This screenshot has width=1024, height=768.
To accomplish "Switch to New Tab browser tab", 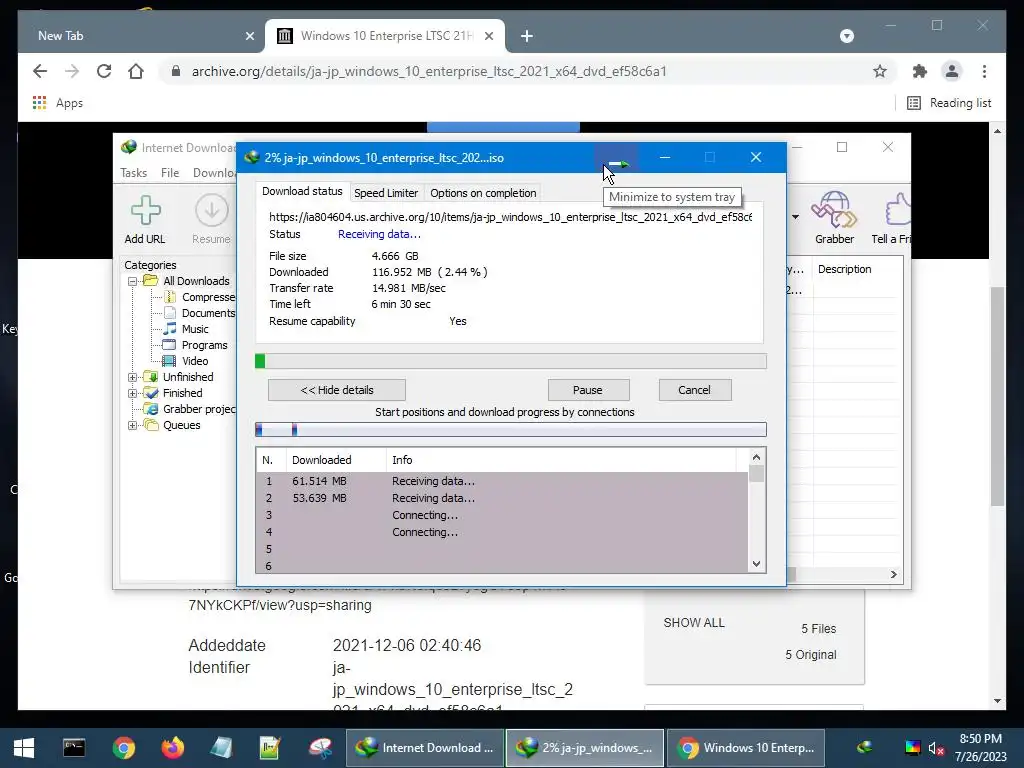I will tap(140, 36).
